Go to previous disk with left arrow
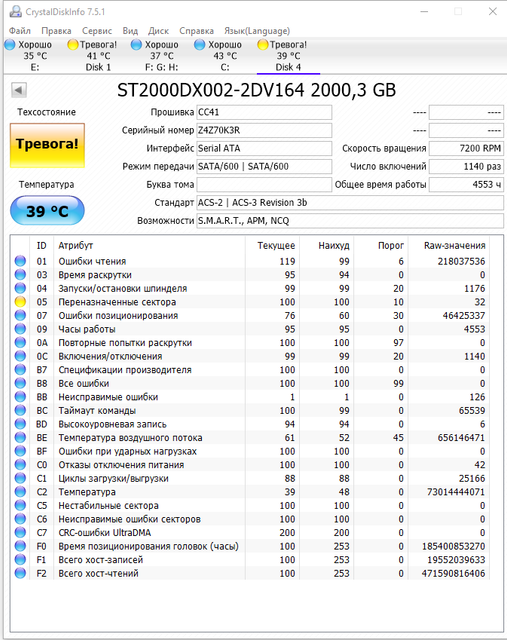The width and height of the screenshot is (507, 640). coord(19,90)
